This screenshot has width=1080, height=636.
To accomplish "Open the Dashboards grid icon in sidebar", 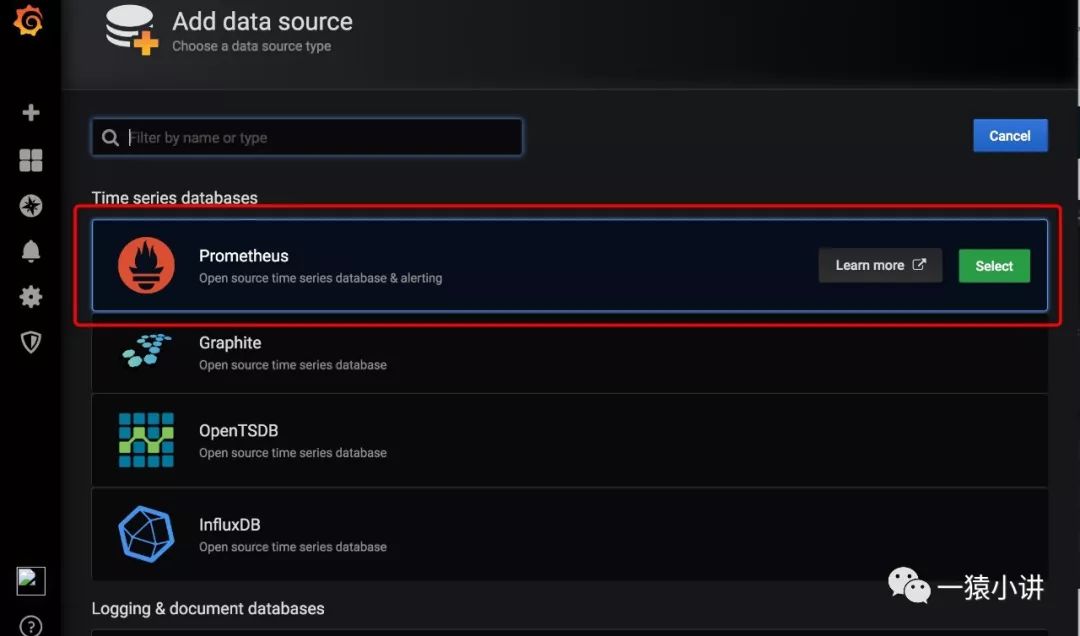I will (x=30, y=160).
